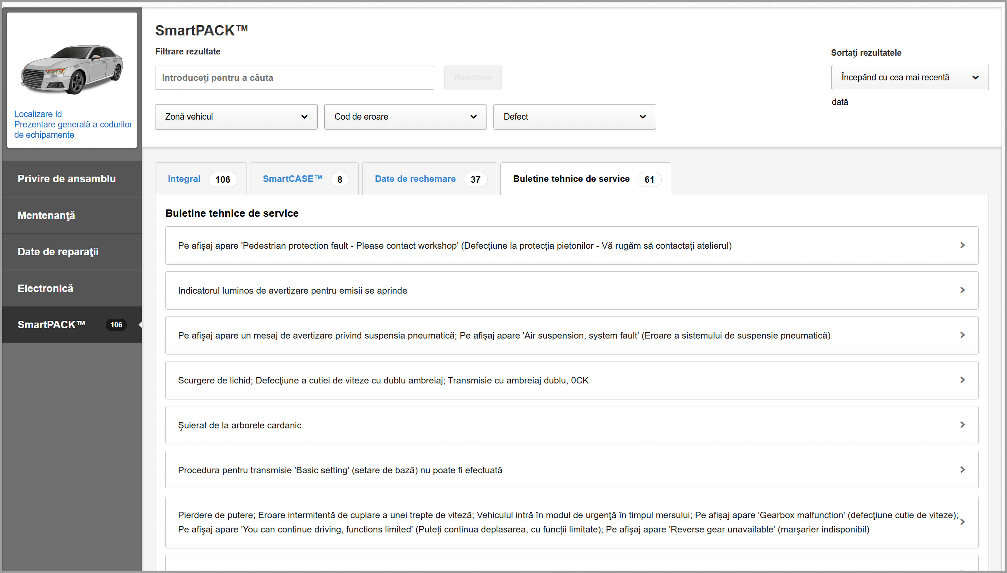Expand the emissions warning light bulletin arrow
This screenshot has height=573, width=1007.
click(x=961, y=290)
